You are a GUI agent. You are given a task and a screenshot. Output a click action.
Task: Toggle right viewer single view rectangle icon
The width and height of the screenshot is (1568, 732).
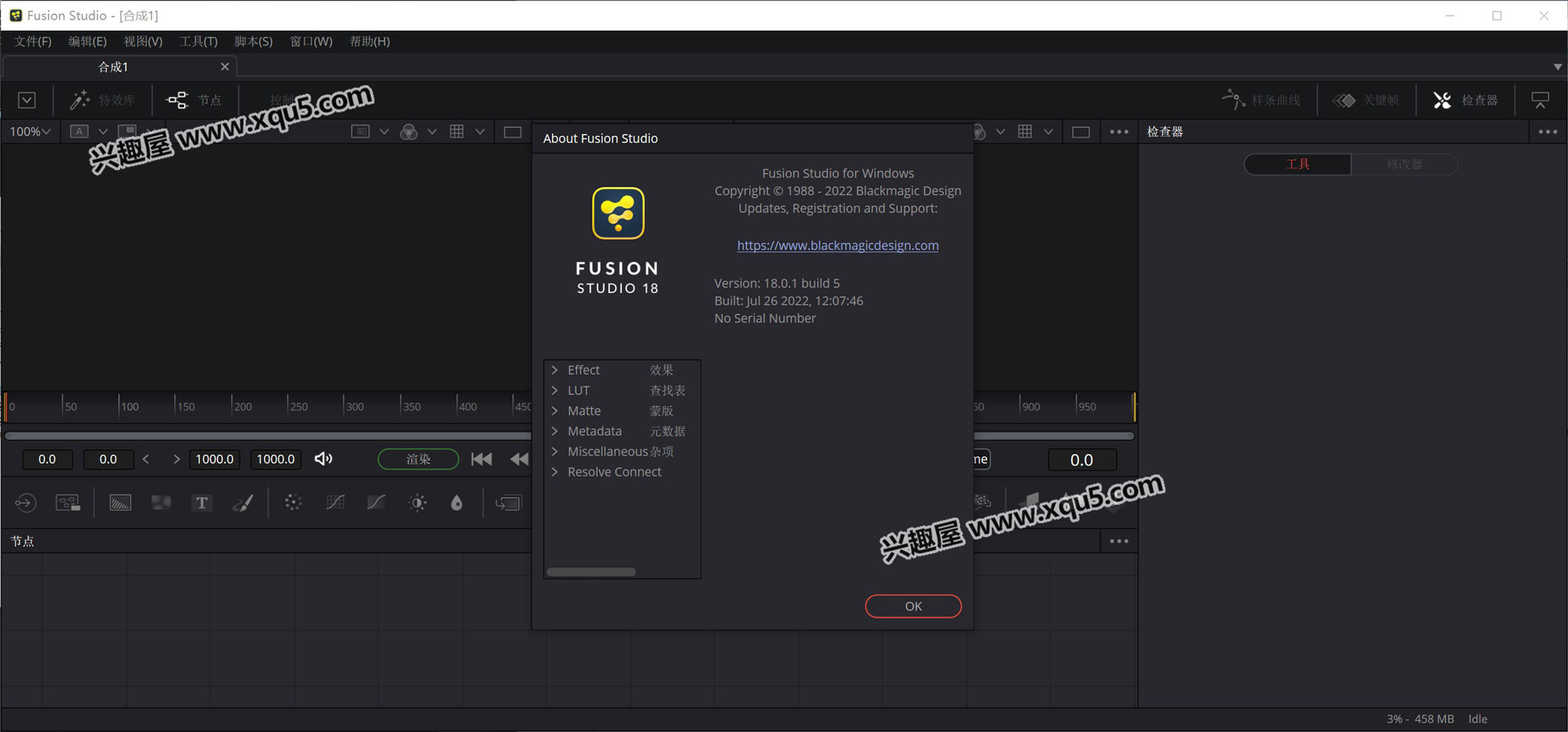[1081, 132]
